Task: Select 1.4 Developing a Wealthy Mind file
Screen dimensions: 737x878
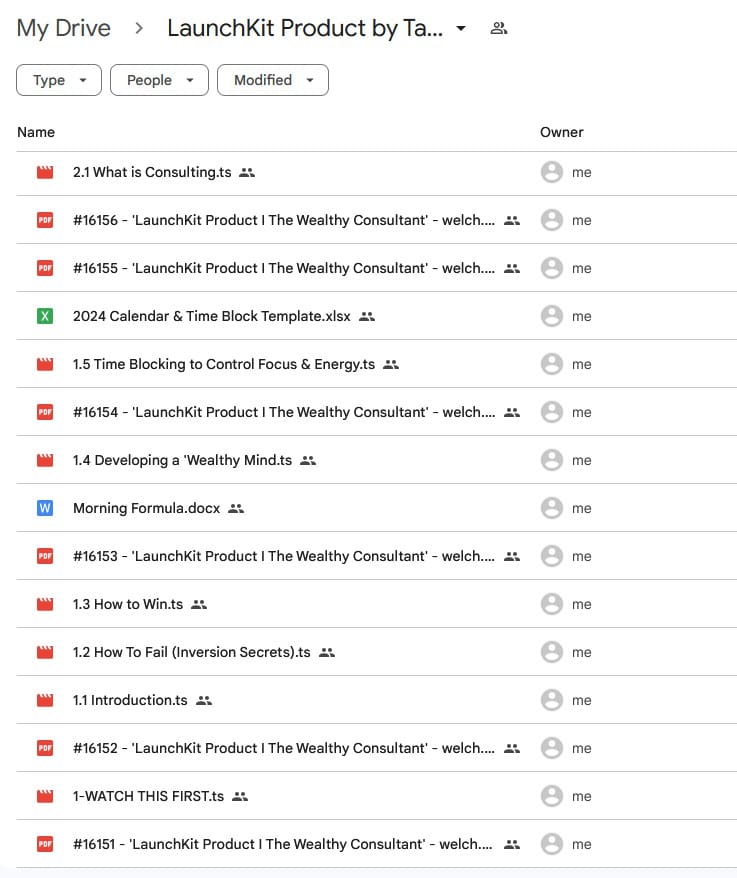Action: click(x=182, y=460)
